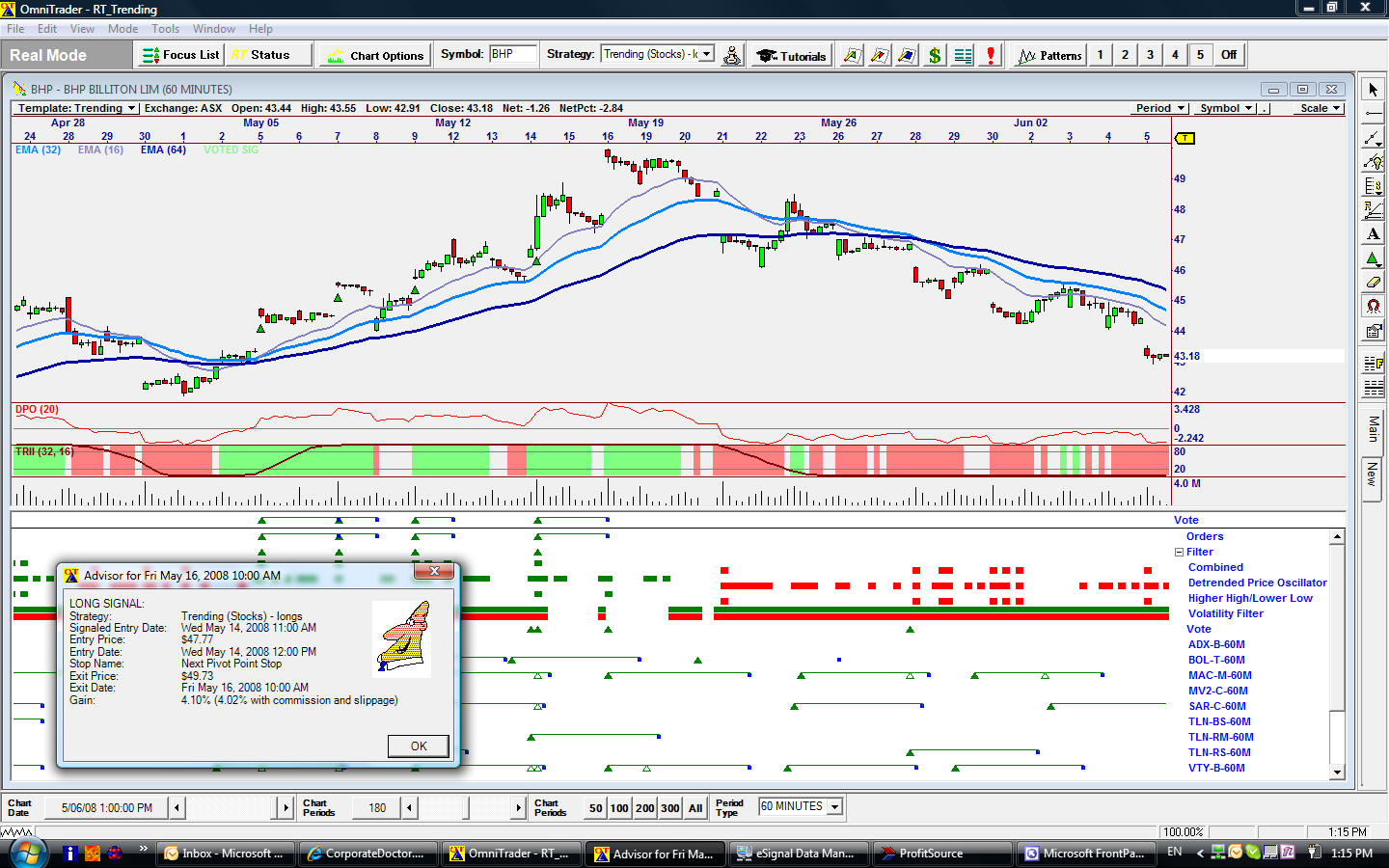Select the price levels tool with dollar sign
1389x868 pixels.
coord(1373,186)
